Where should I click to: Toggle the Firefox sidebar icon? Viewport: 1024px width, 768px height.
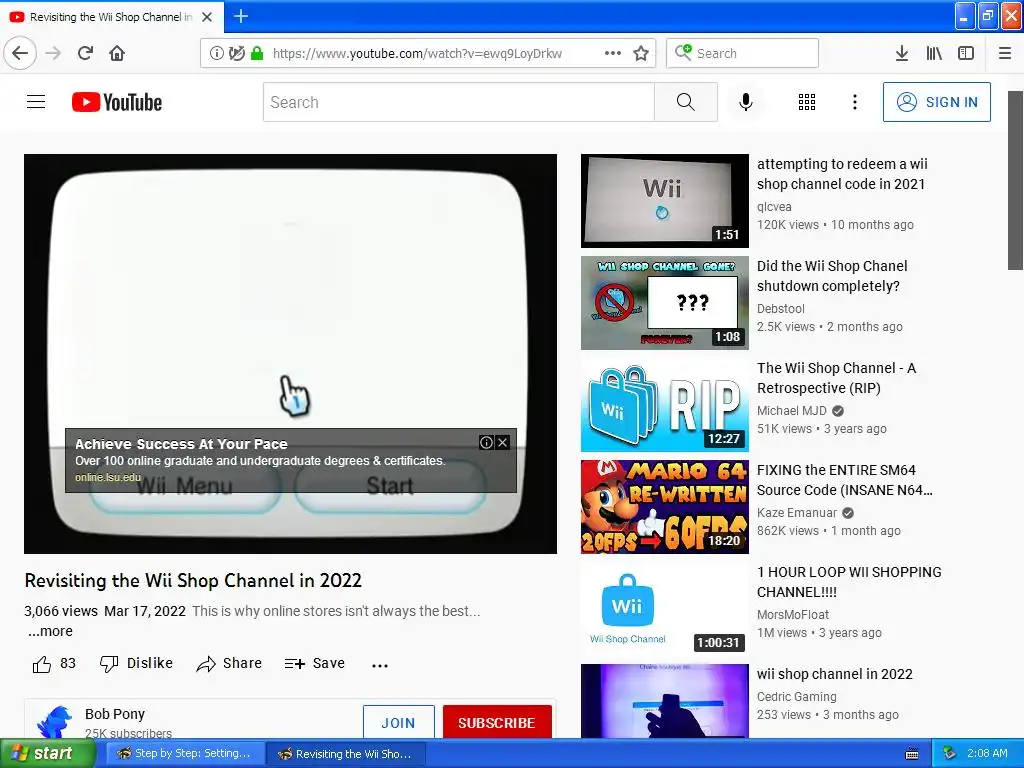click(x=966, y=53)
